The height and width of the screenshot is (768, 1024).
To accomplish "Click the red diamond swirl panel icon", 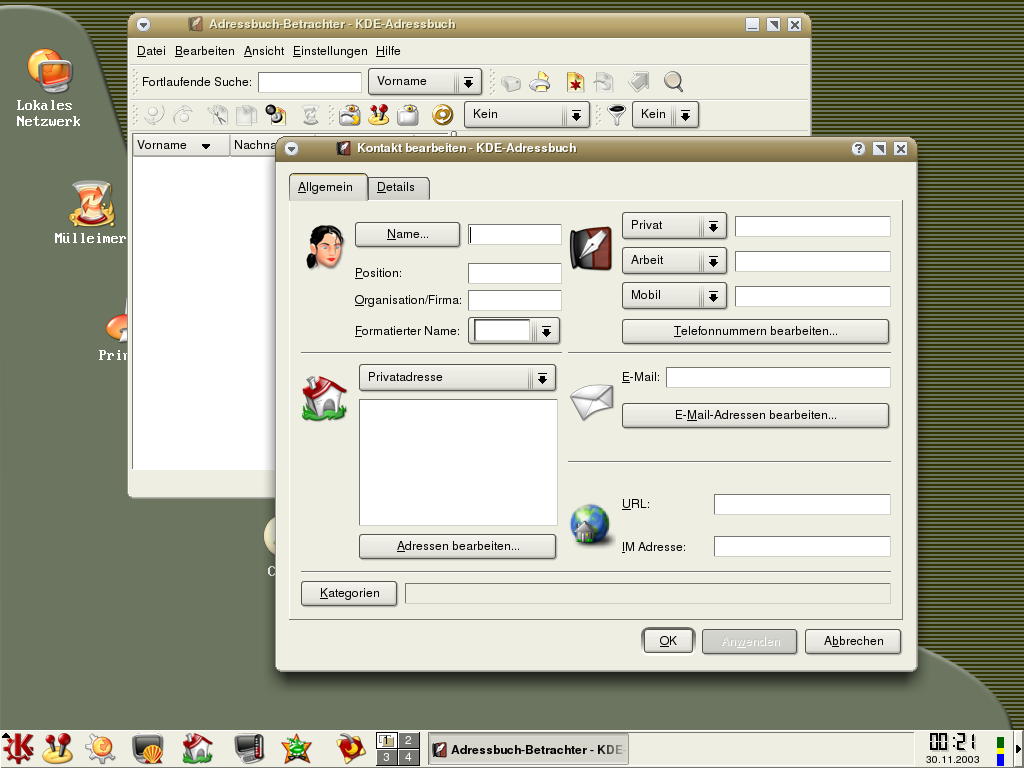I will (351, 748).
